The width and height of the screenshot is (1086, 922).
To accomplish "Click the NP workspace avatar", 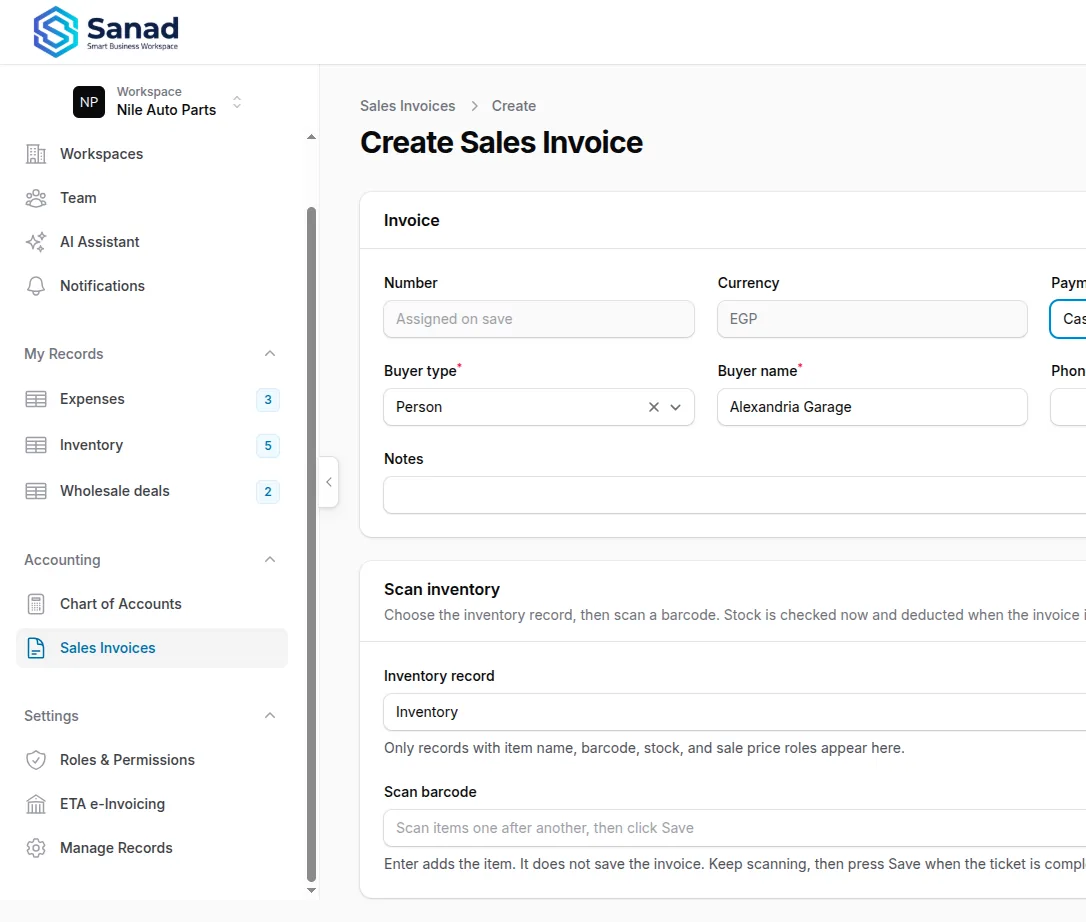I will click(x=89, y=102).
